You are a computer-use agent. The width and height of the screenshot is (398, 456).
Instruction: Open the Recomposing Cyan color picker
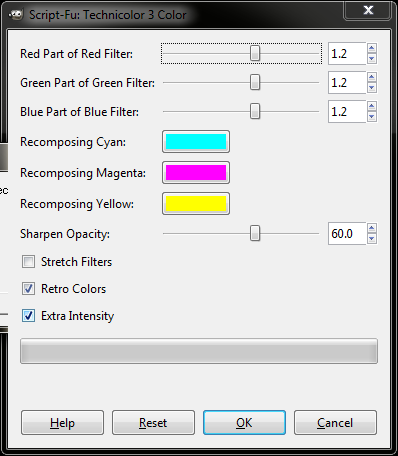click(x=196, y=142)
